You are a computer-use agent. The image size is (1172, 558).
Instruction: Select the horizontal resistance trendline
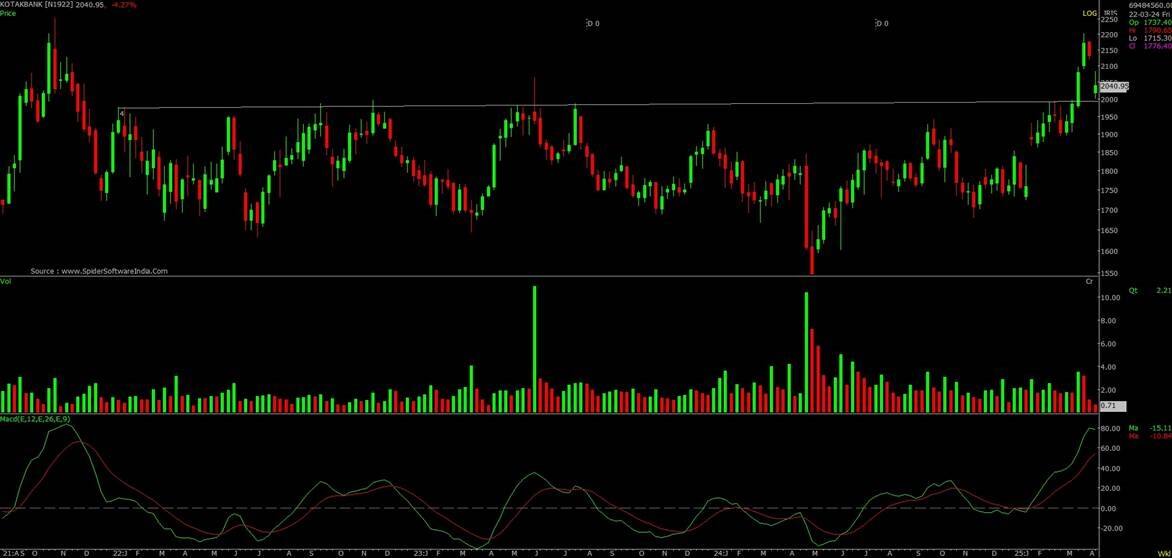point(600,105)
